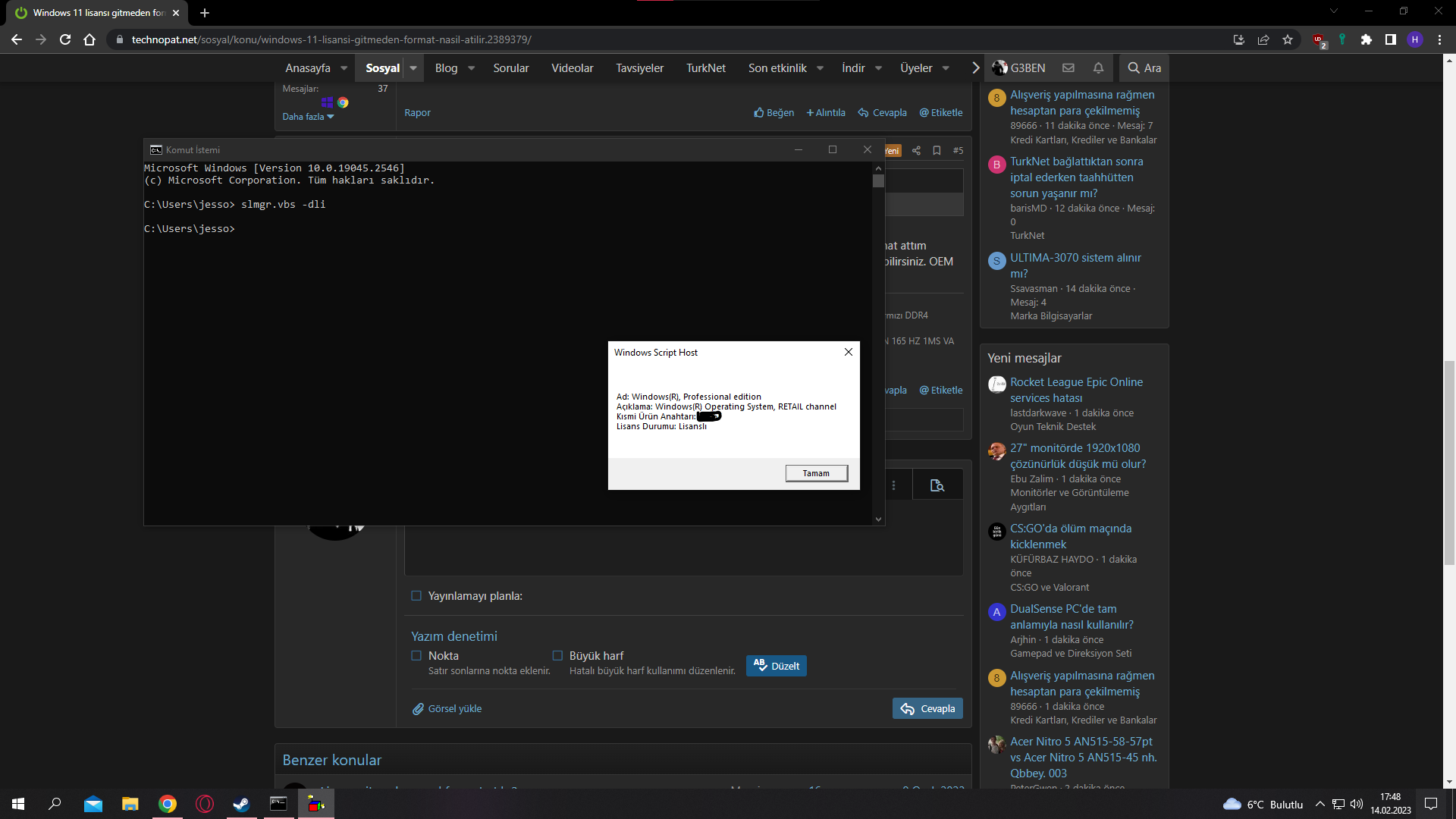Image resolution: width=1456 pixels, height=819 pixels.
Task: Open the browser extensions puzzle icon
Action: pos(1367,39)
